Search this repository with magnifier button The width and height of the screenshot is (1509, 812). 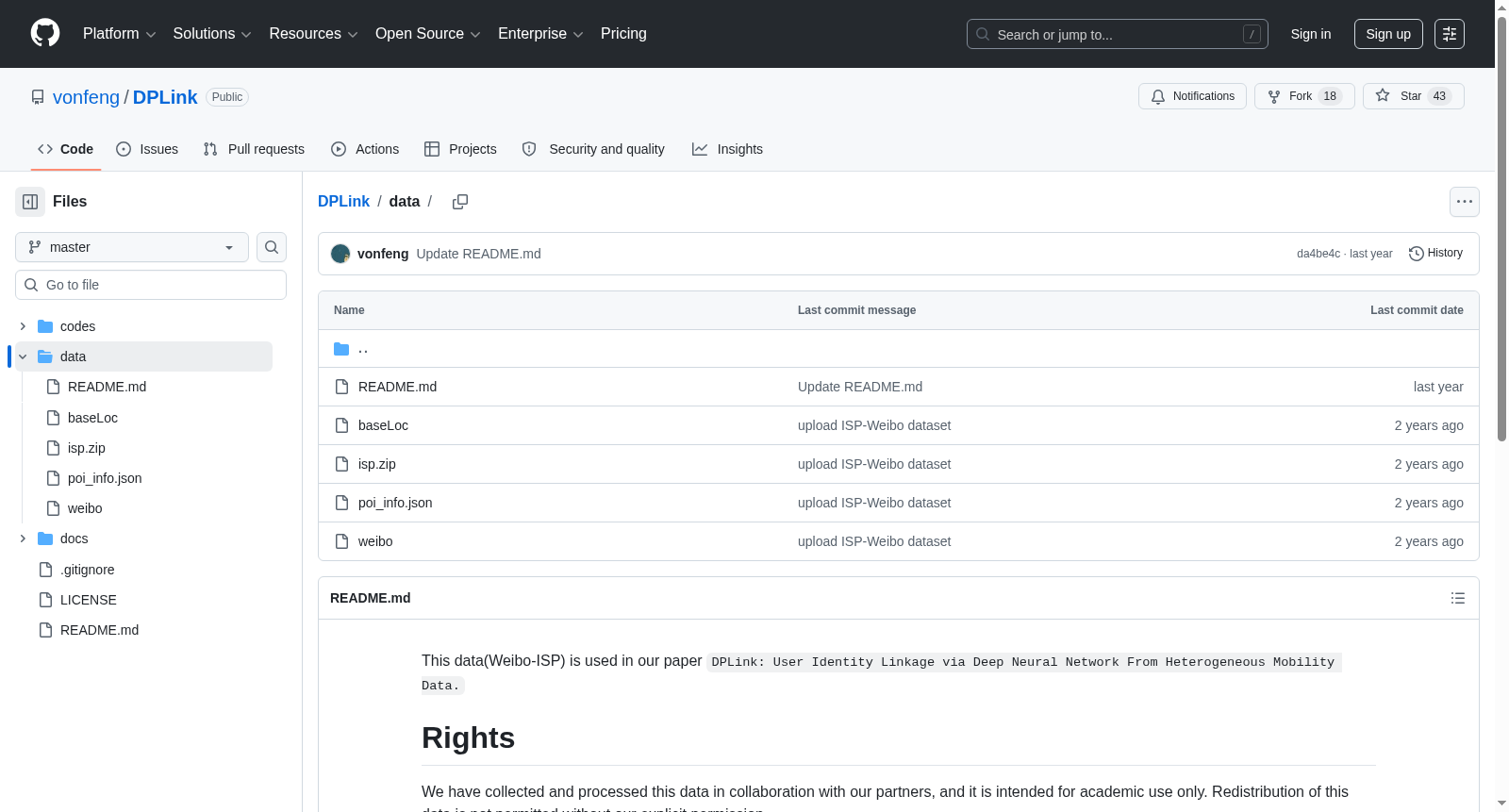tap(272, 247)
